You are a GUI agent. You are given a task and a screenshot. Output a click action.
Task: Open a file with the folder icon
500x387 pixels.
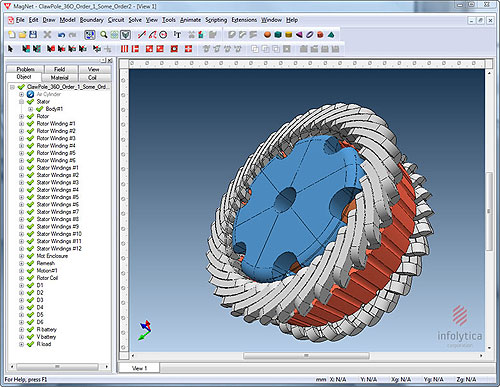pos(22,35)
